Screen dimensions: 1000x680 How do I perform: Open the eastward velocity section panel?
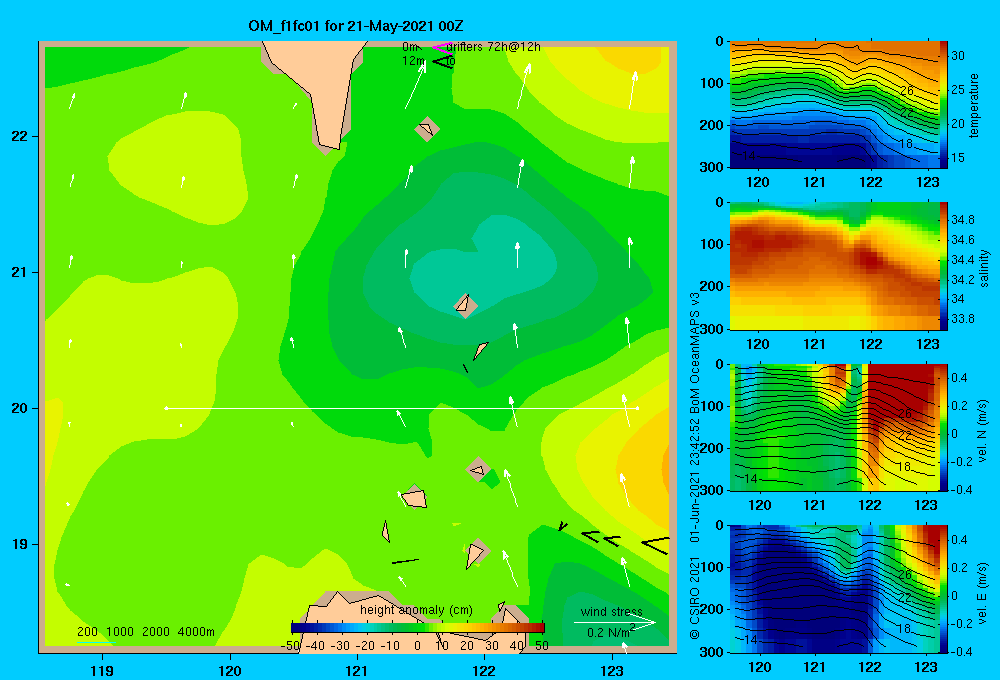834,589
